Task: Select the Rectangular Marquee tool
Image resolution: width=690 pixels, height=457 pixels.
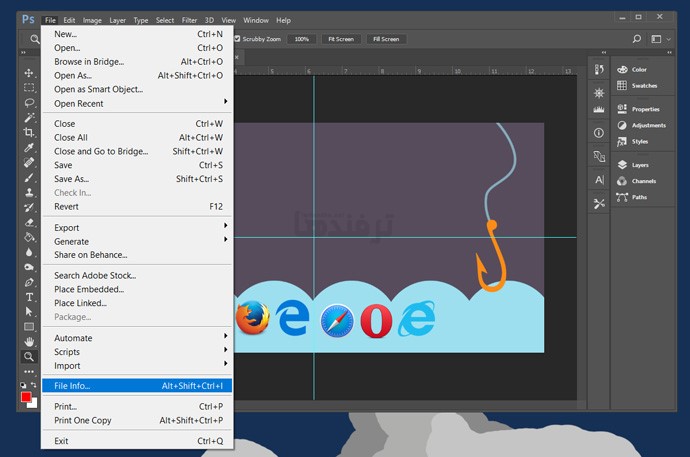Action: (x=29, y=88)
